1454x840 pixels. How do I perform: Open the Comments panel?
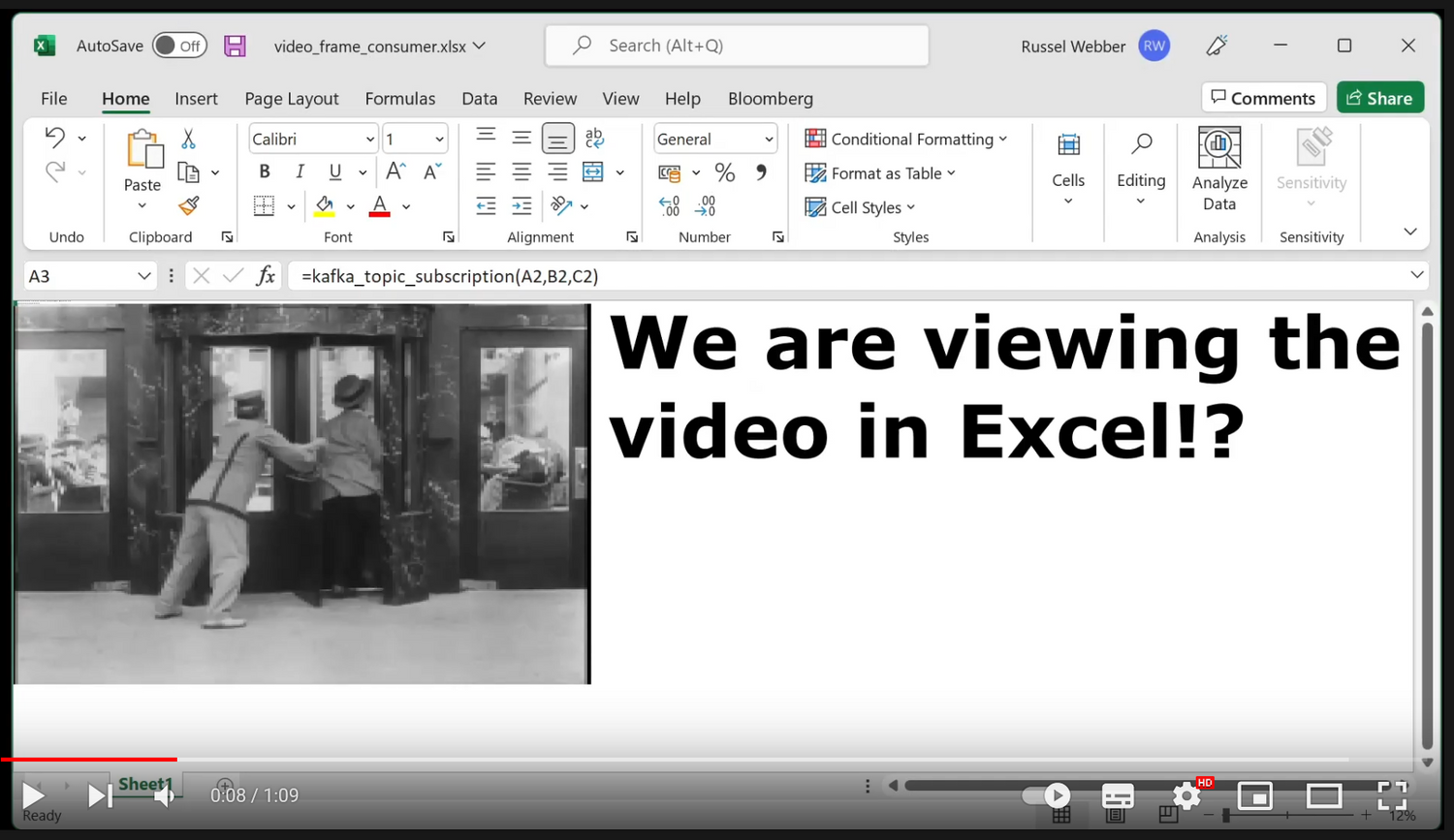coord(1263,97)
